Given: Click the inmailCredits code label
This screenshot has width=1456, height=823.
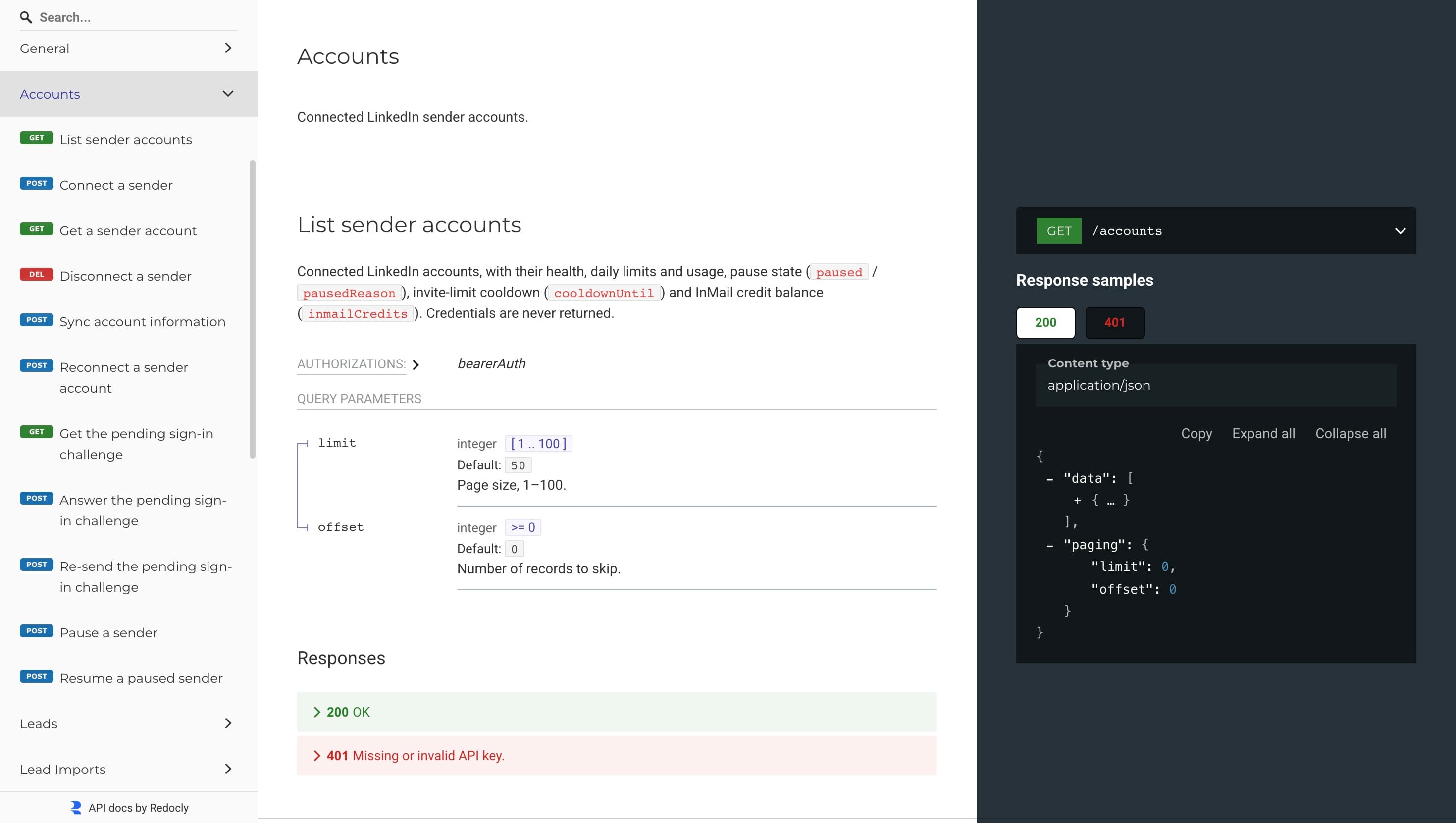Looking at the screenshot, I should [358, 314].
